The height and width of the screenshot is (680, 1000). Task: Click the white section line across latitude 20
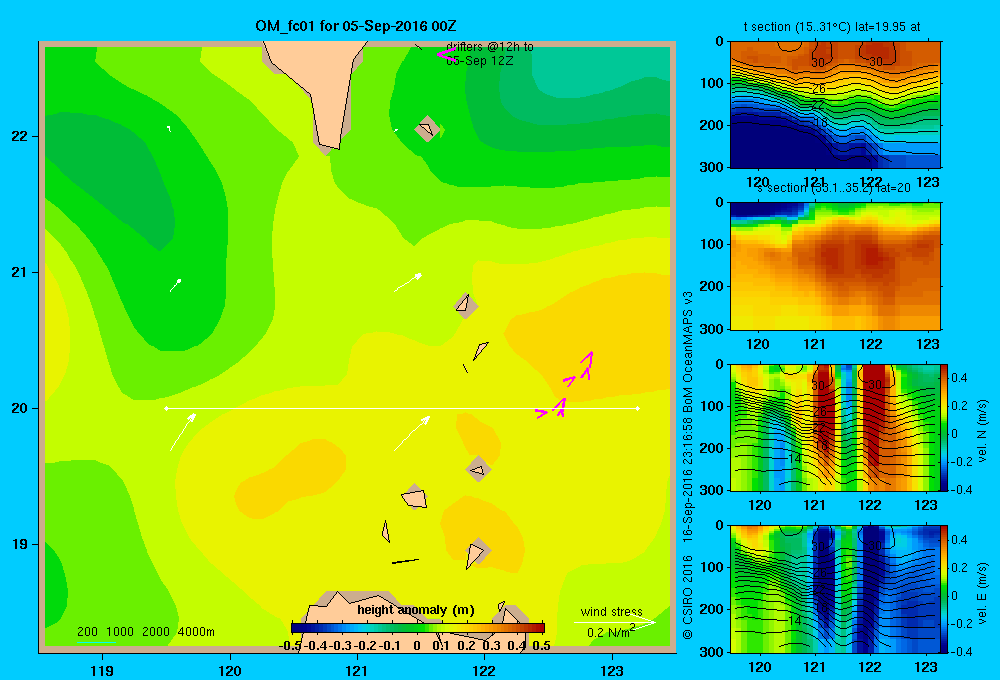click(x=402, y=408)
